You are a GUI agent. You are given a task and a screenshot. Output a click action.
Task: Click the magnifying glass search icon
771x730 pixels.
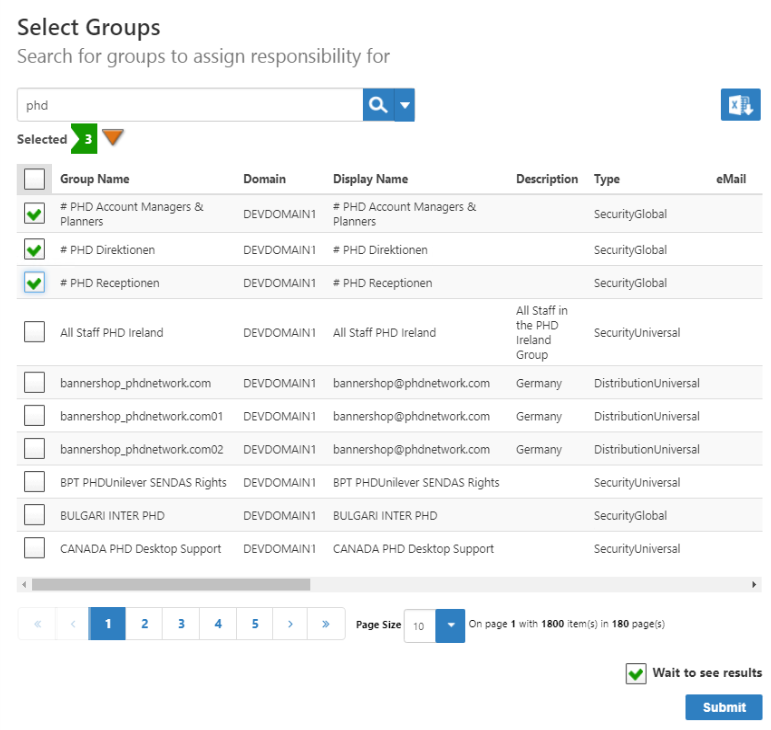[378, 105]
